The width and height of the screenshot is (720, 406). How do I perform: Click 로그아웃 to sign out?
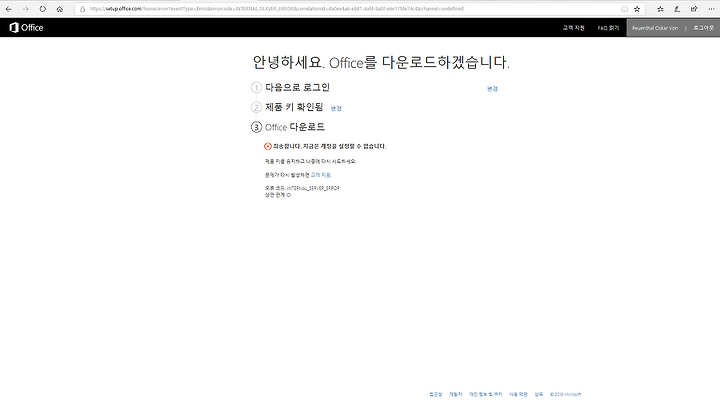pyautogui.click(x=703, y=28)
